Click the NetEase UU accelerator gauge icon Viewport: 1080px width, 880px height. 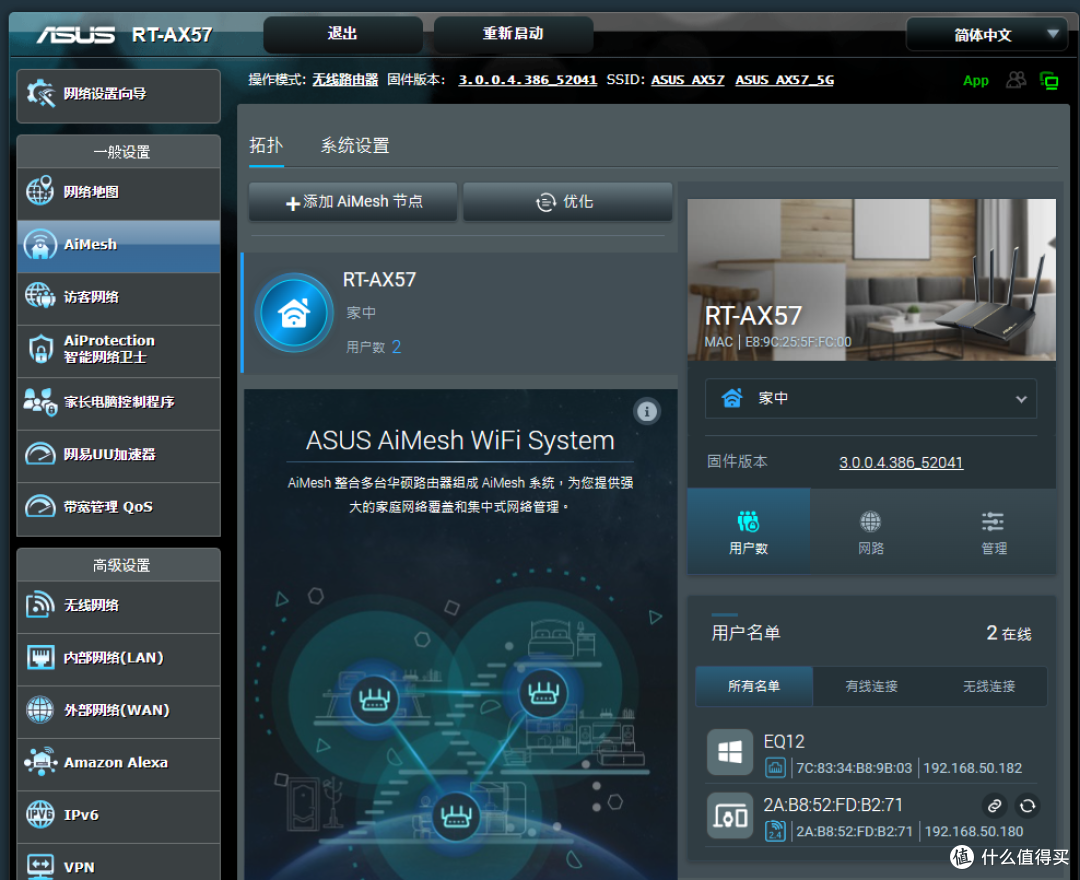pyautogui.click(x=40, y=454)
